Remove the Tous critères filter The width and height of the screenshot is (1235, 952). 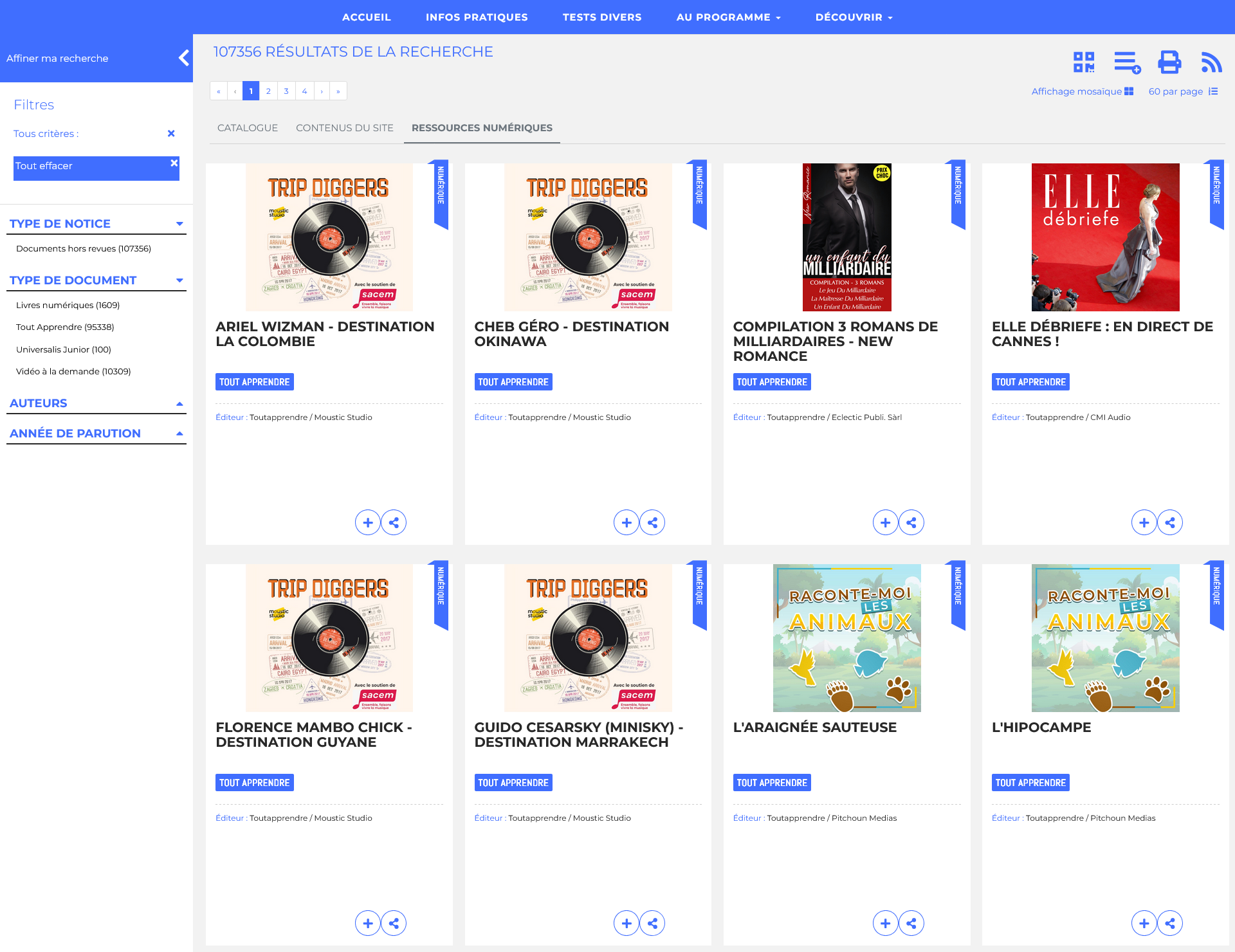[171, 134]
